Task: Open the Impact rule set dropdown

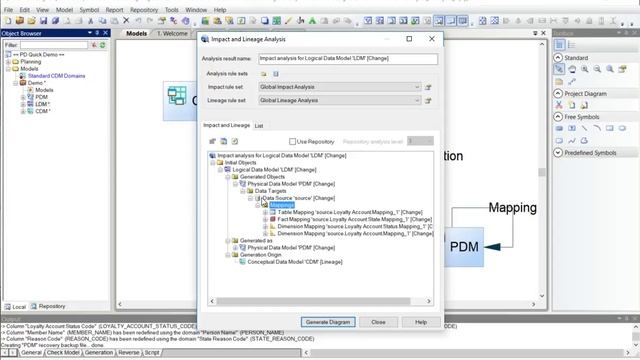Action: [x=417, y=87]
